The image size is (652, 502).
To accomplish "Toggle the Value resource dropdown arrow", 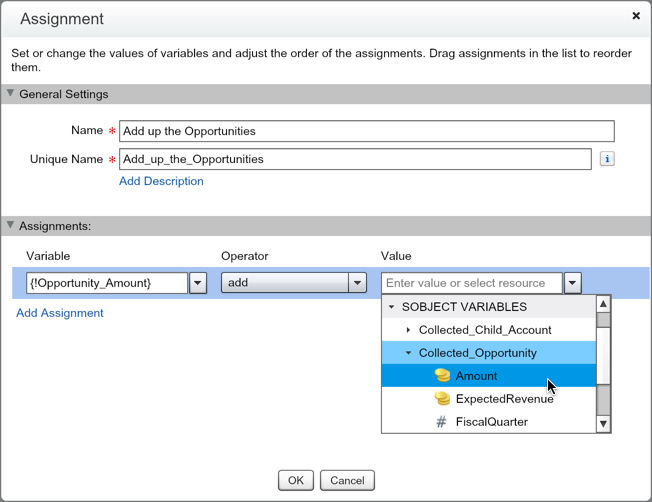I will point(572,283).
